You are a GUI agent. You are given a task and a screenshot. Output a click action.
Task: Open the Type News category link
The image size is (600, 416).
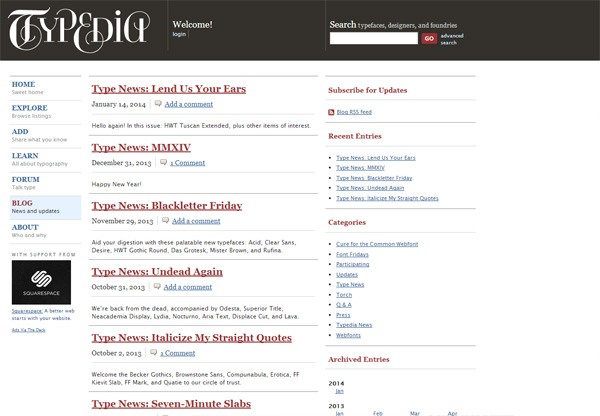350,285
